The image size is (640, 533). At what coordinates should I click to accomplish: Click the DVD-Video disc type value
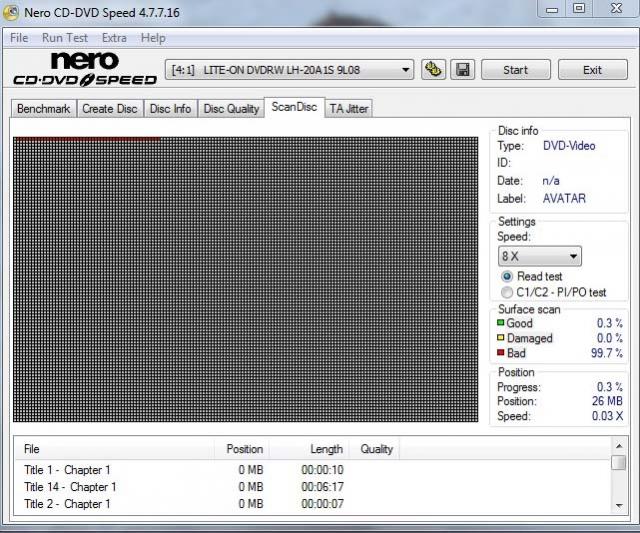569,146
